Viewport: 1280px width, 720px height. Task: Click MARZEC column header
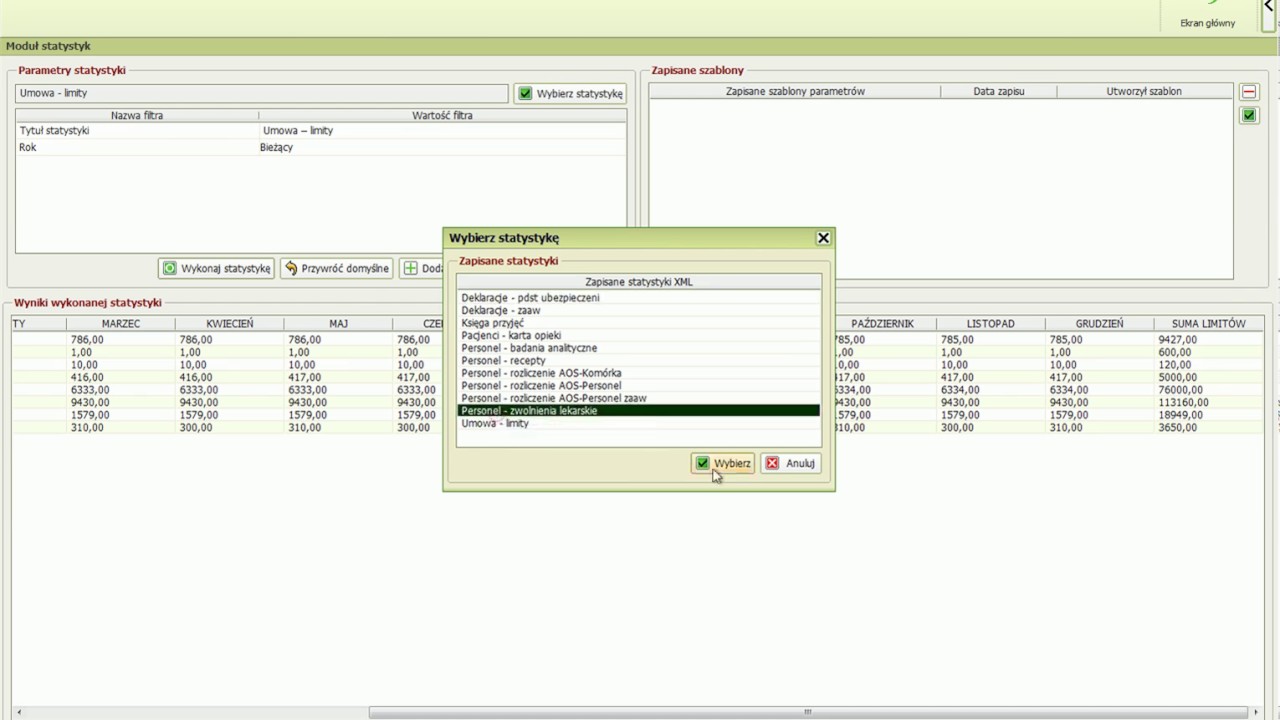click(x=121, y=324)
